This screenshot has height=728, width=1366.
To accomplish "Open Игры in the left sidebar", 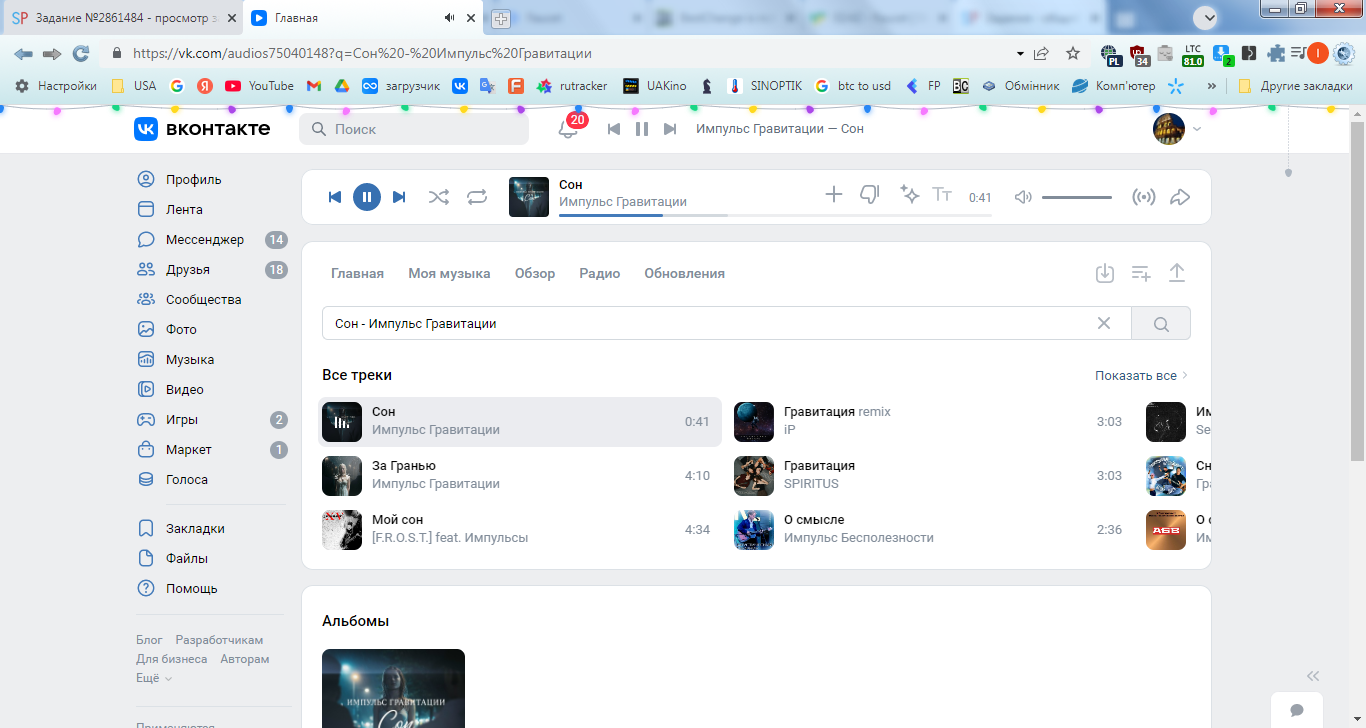I will coord(211,420).
